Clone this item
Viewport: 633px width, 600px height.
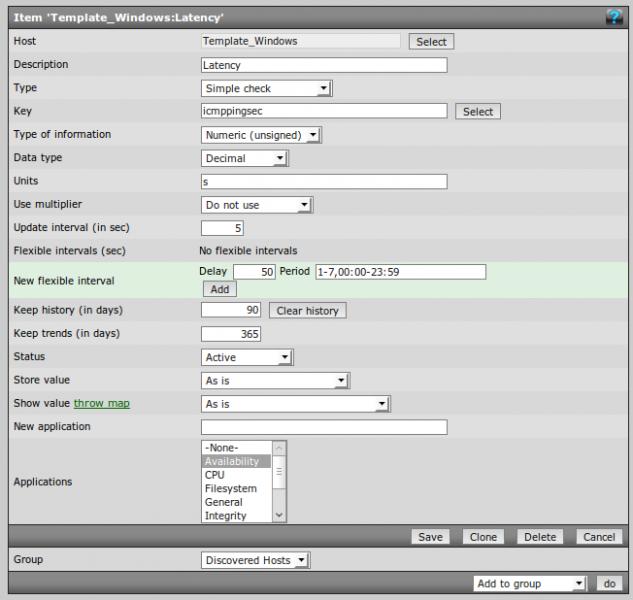[484, 537]
